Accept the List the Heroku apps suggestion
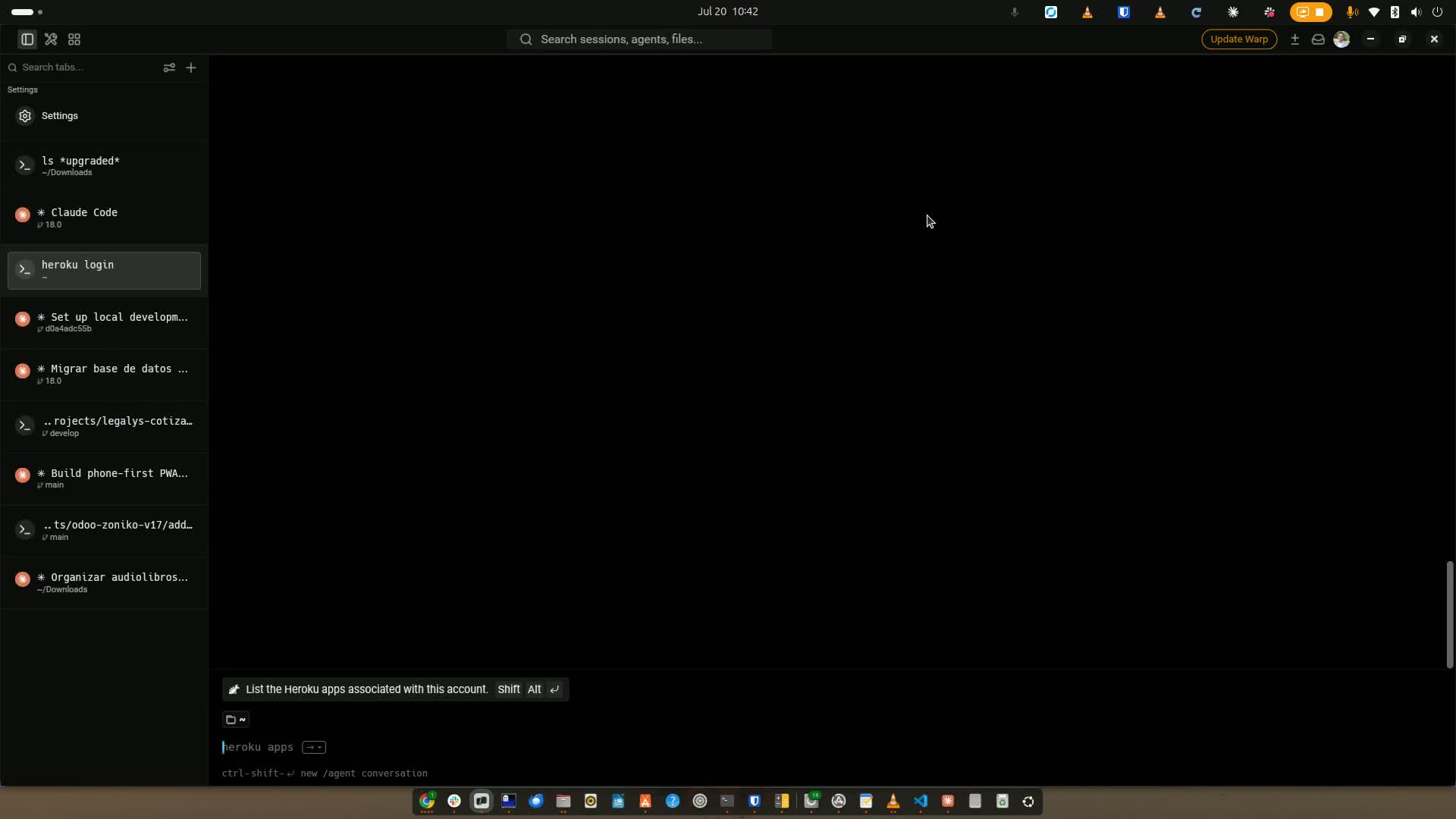The height and width of the screenshot is (819, 1456). click(x=395, y=689)
